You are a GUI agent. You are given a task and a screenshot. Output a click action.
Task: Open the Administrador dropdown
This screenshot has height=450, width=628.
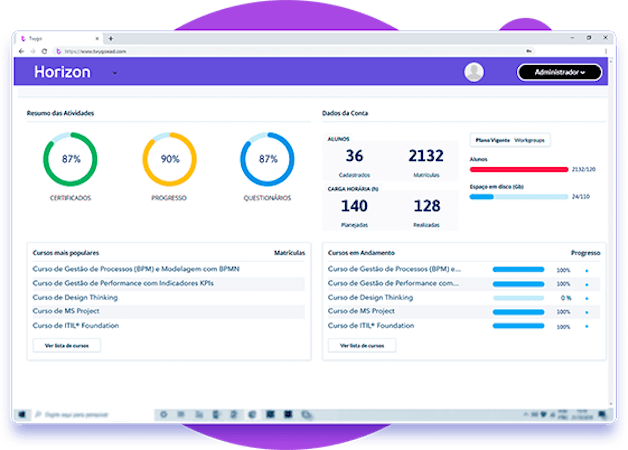(x=560, y=72)
